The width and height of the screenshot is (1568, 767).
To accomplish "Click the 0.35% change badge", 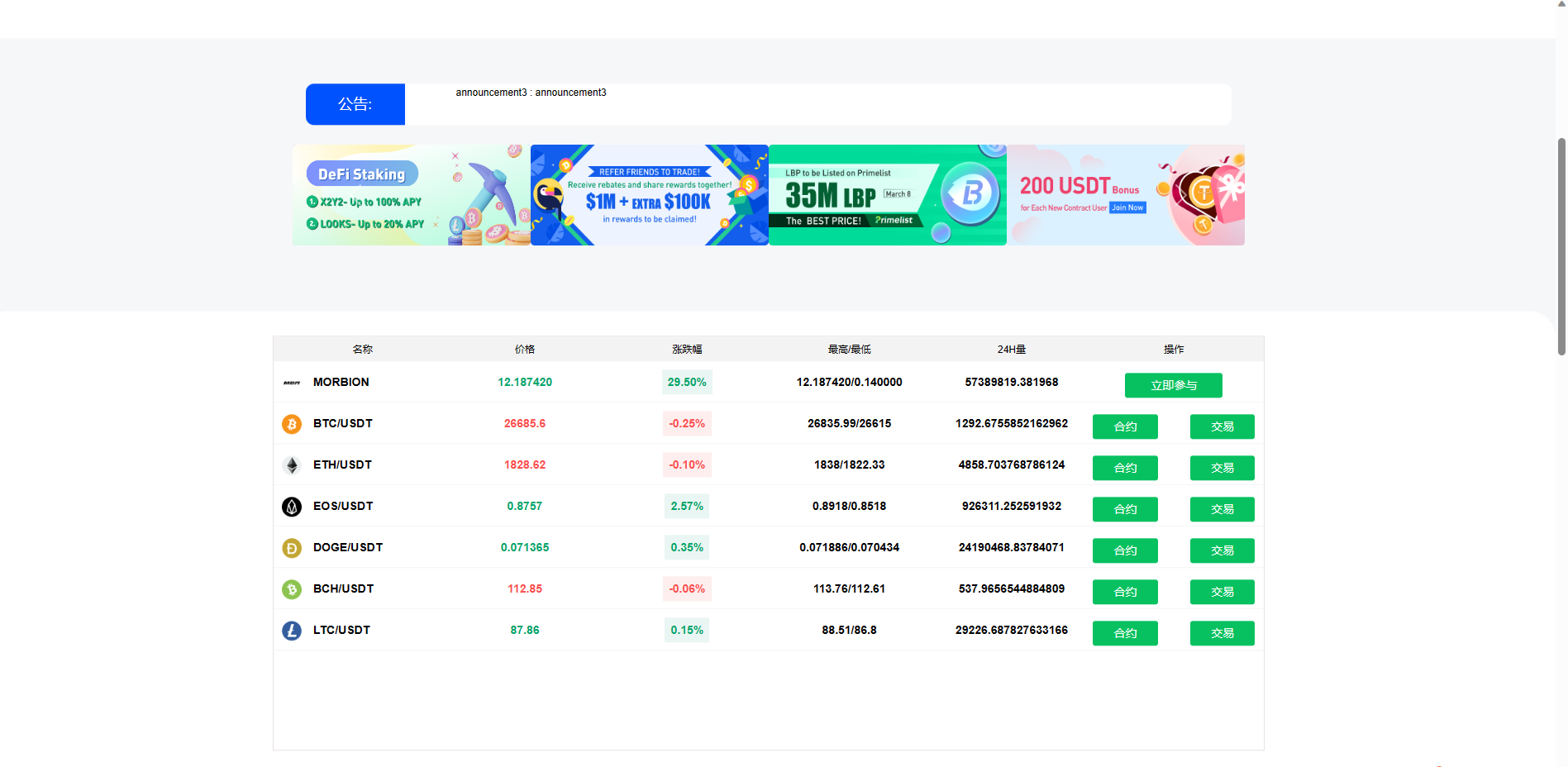I will (x=687, y=547).
